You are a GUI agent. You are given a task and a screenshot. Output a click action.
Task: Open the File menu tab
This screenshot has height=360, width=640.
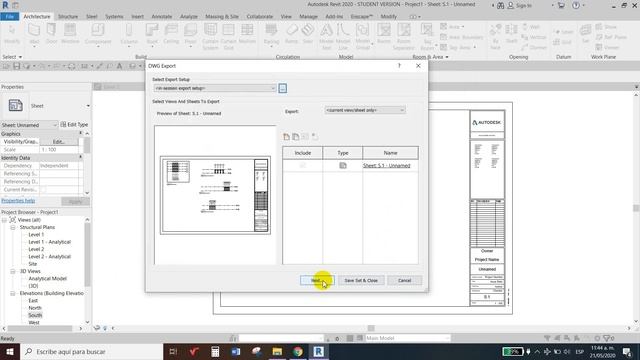click(10, 17)
